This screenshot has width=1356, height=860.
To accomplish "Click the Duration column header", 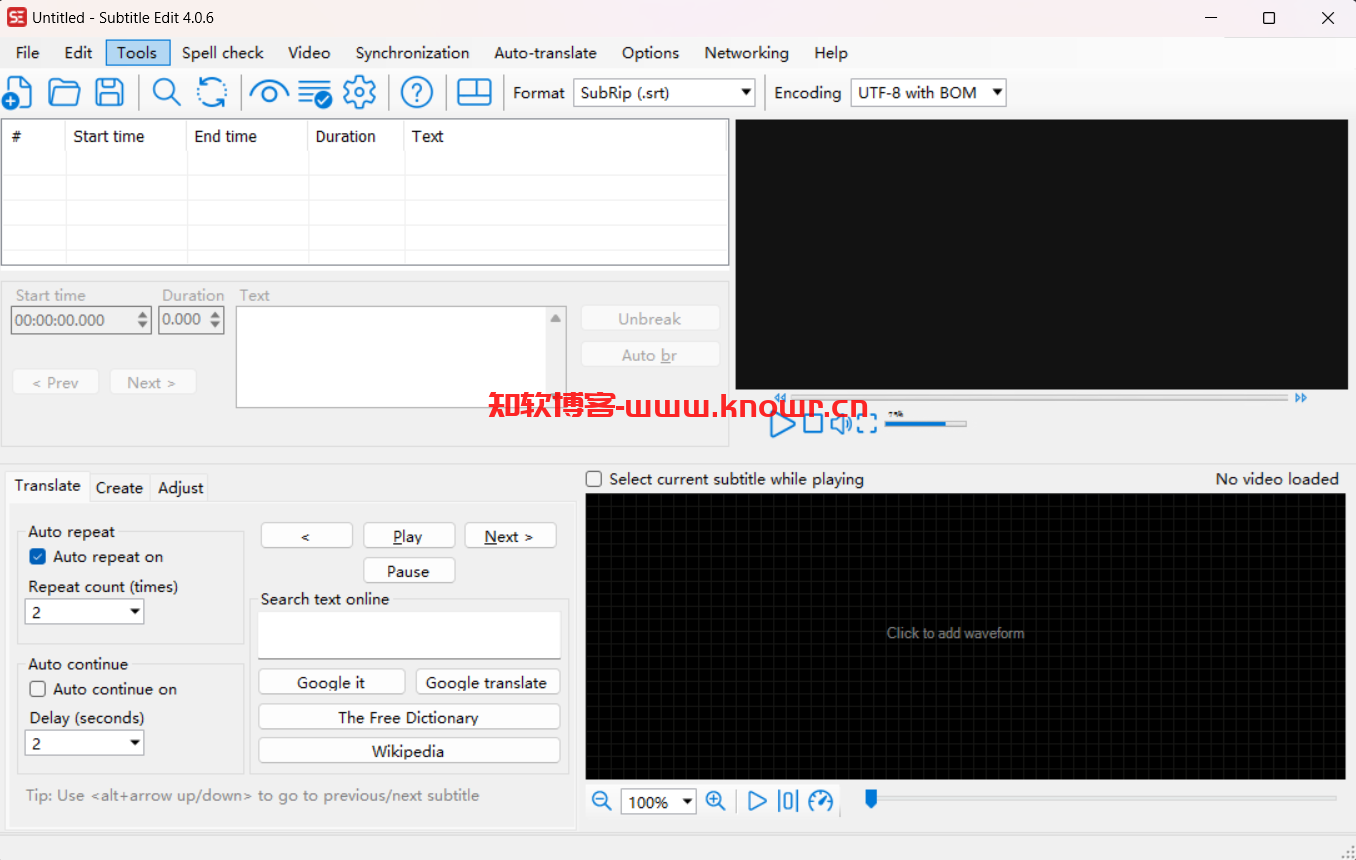I will click(356, 137).
